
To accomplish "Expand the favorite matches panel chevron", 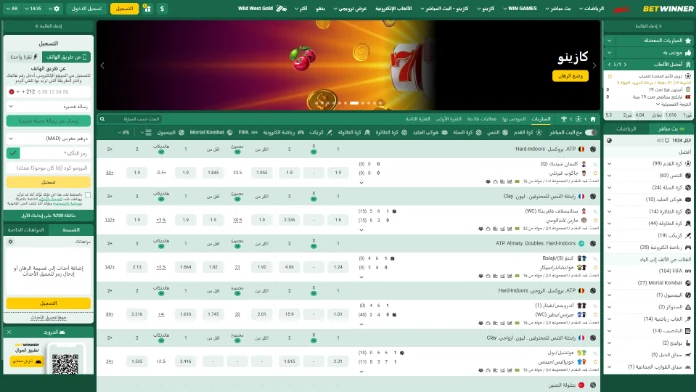I will 609,40.
